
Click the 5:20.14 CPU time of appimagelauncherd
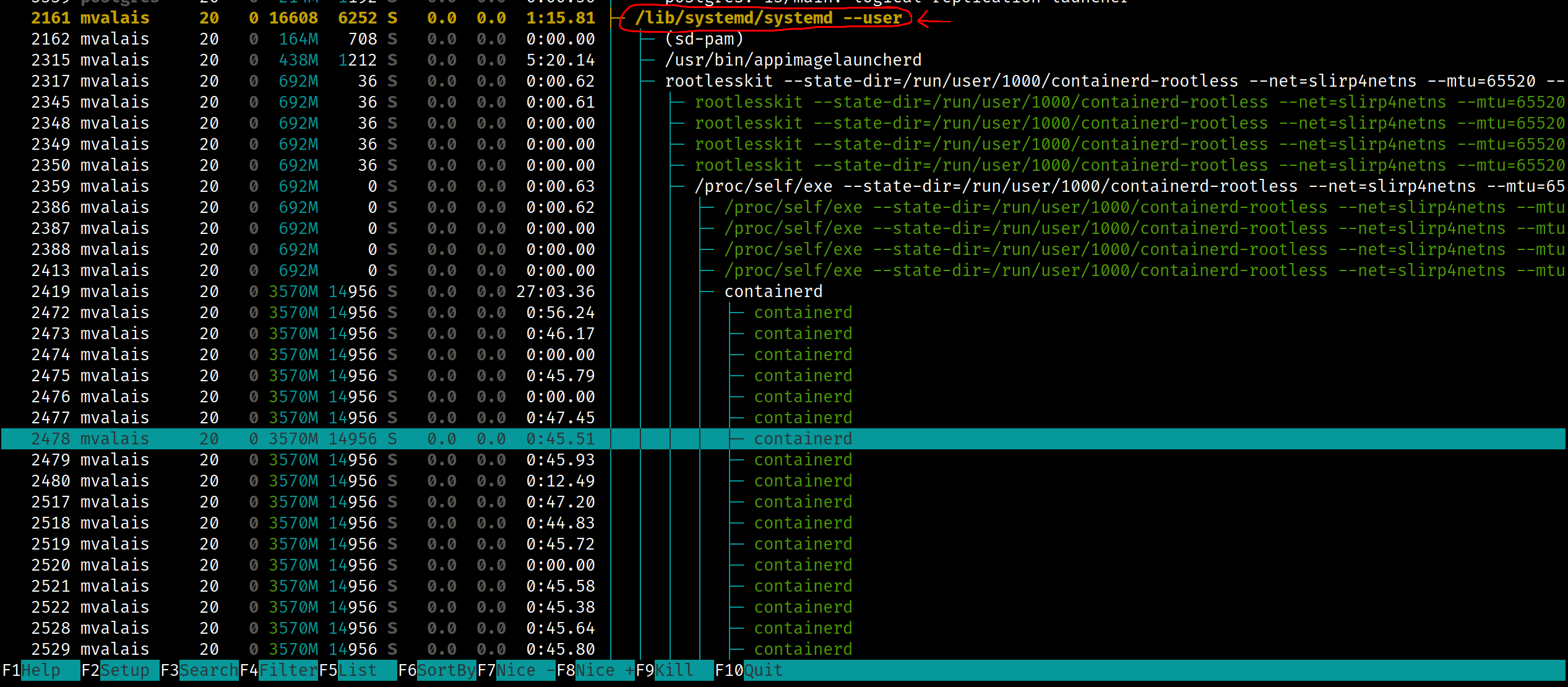[x=560, y=59]
